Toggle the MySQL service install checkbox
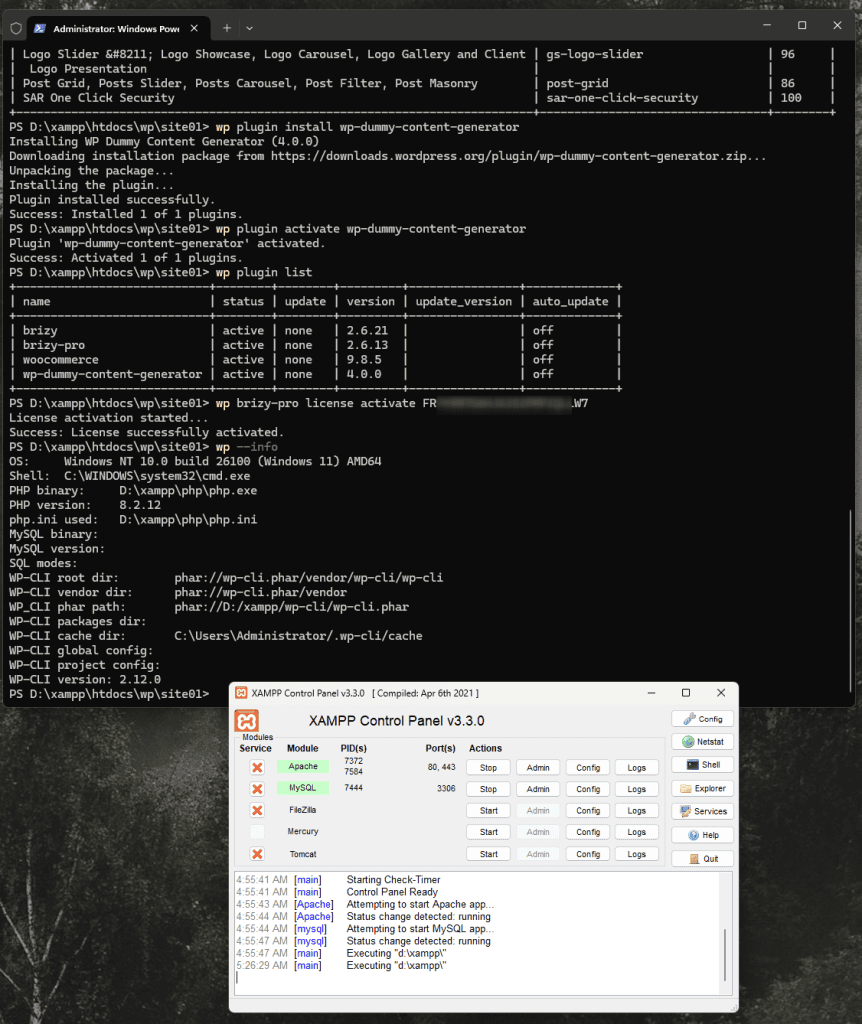The height and width of the screenshot is (1024, 862). click(x=257, y=789)
